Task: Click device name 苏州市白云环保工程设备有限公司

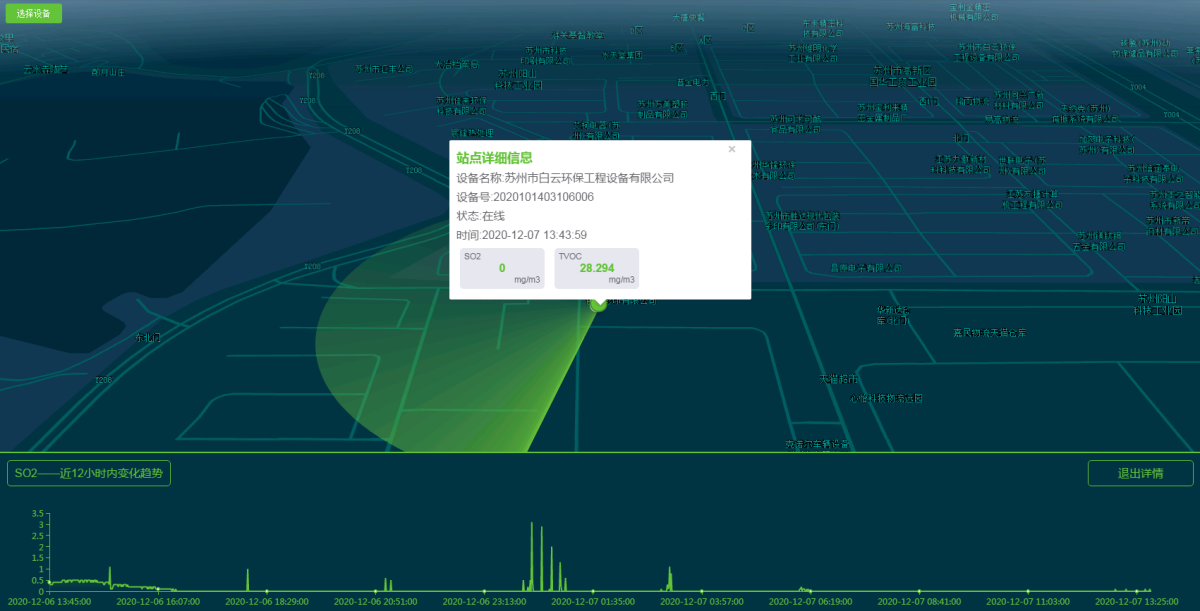Action: point(589,178)
